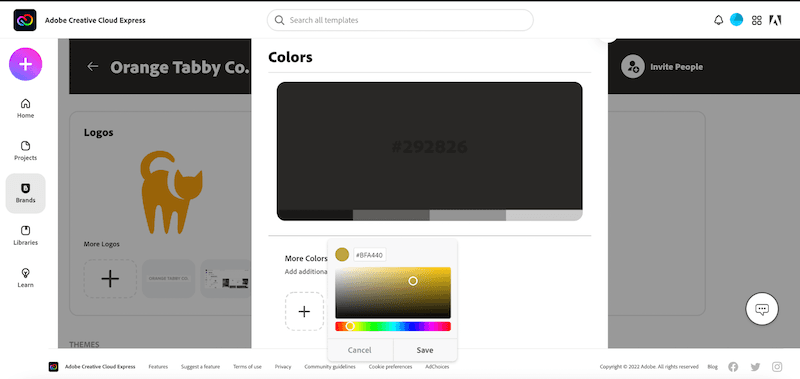Open the chat support bubble
Image resolution: width=800 pixels, height=379 pixels.
[x=762, y=309]
